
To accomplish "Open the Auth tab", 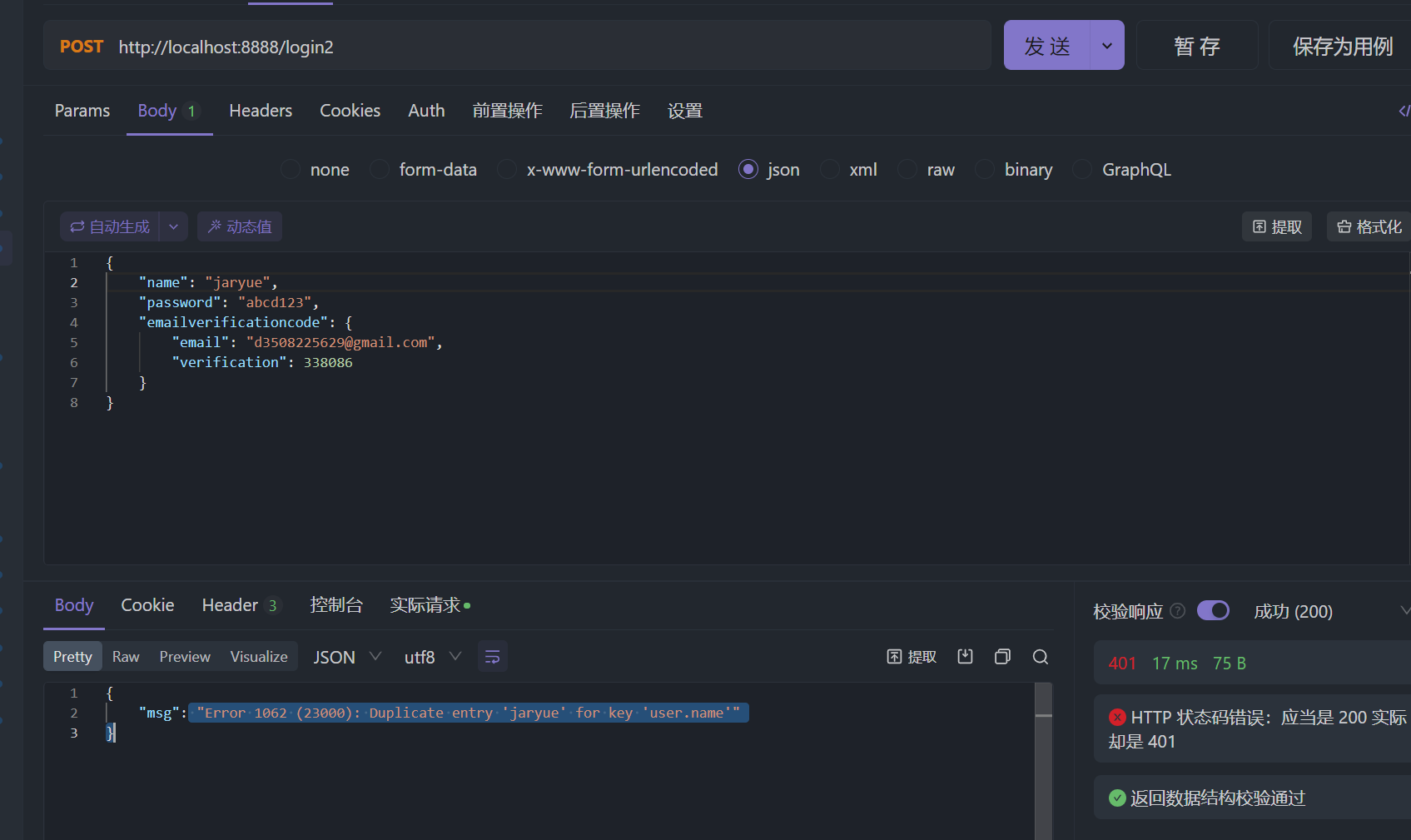I will [426, 111].
